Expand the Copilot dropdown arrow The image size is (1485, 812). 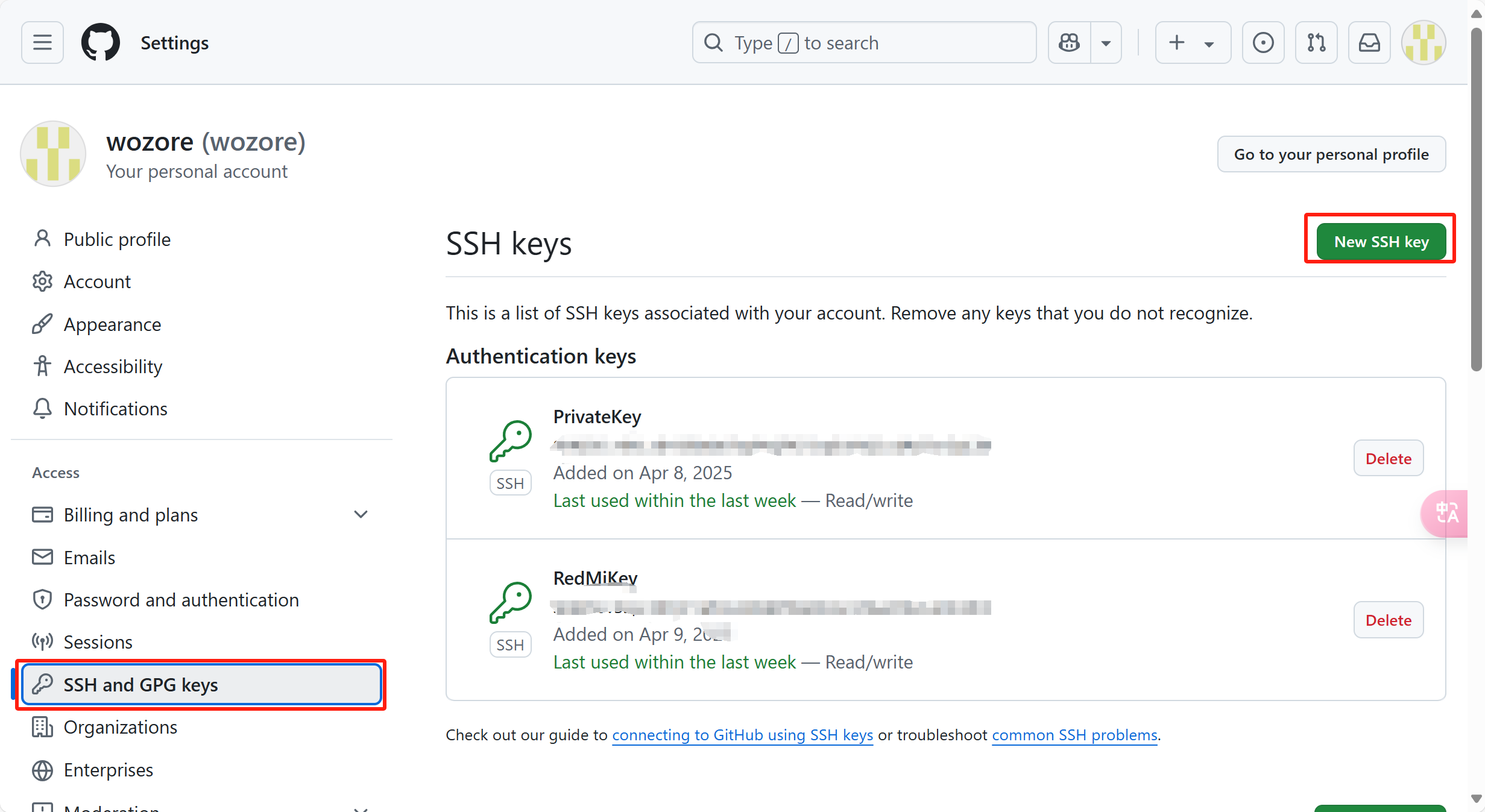click(1106, 43)
